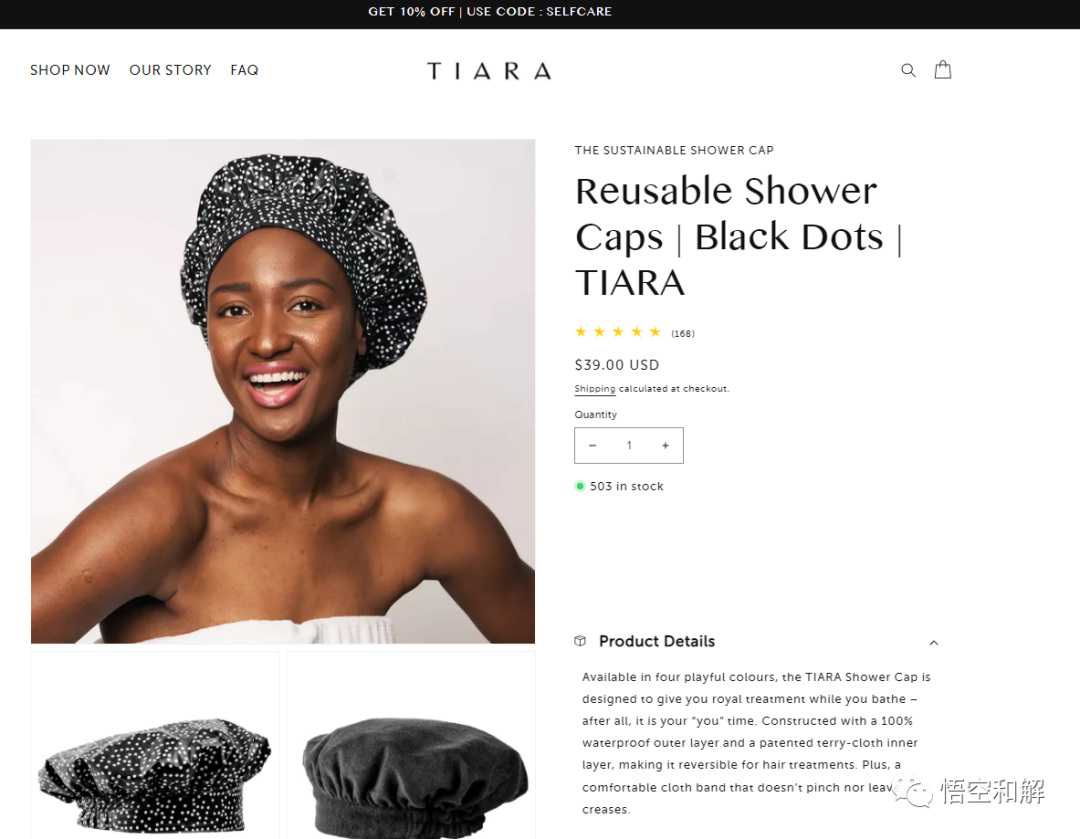This screenshot has height=839, width=1080.
Task: Click the plus quantity button
Action: tap(665, 446)
